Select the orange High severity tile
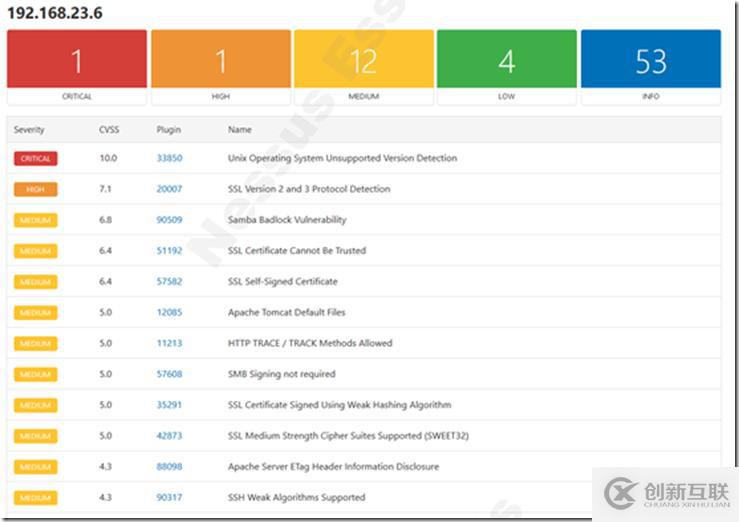The height and width of the screenshot is (522, 739). click(x=221, y=61)
